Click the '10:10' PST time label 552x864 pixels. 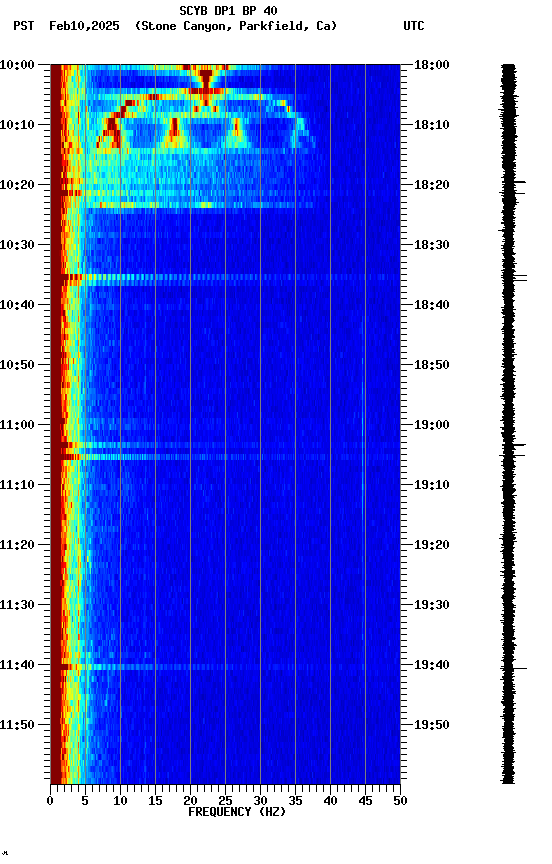[17, 125]
